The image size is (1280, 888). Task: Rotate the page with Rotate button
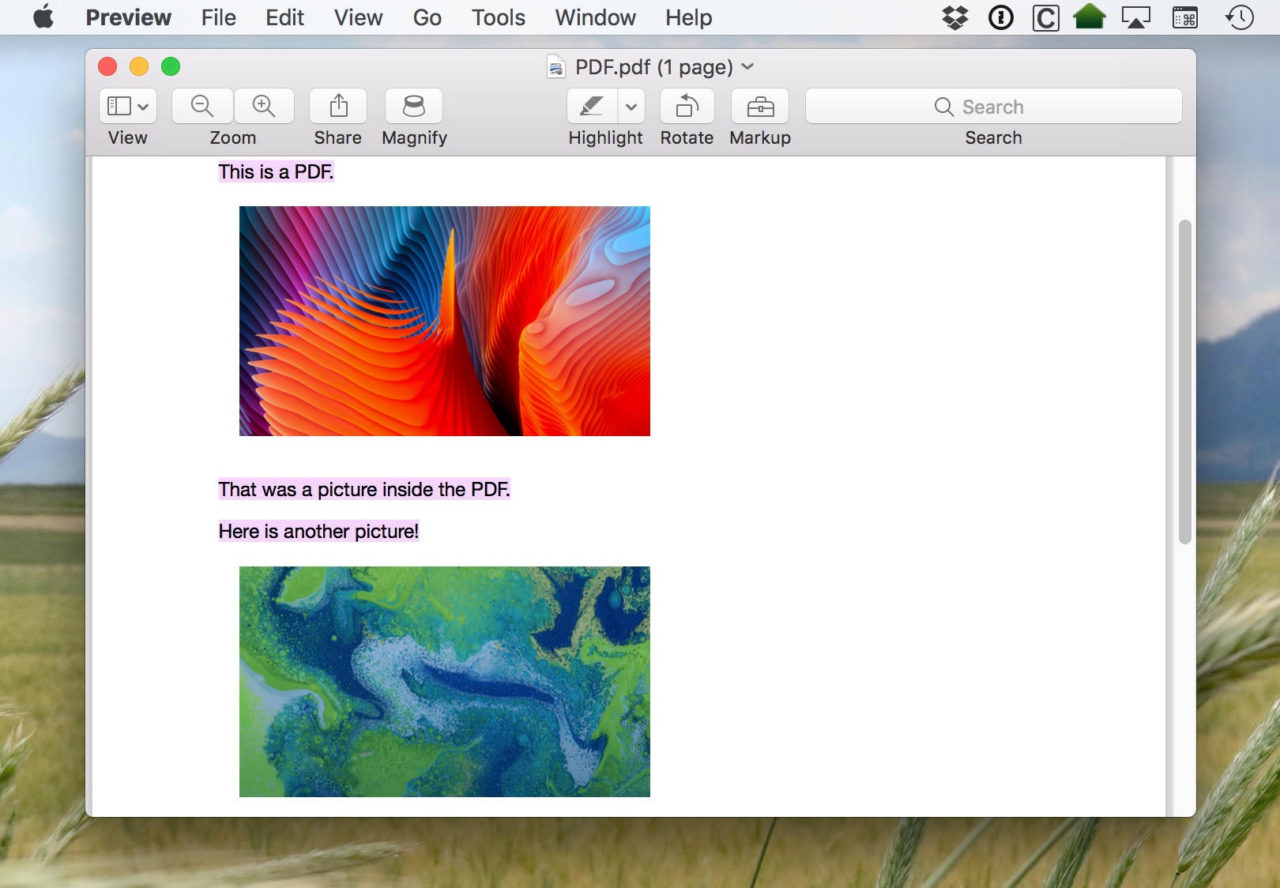pyautogui.click(x=687, y=106)
